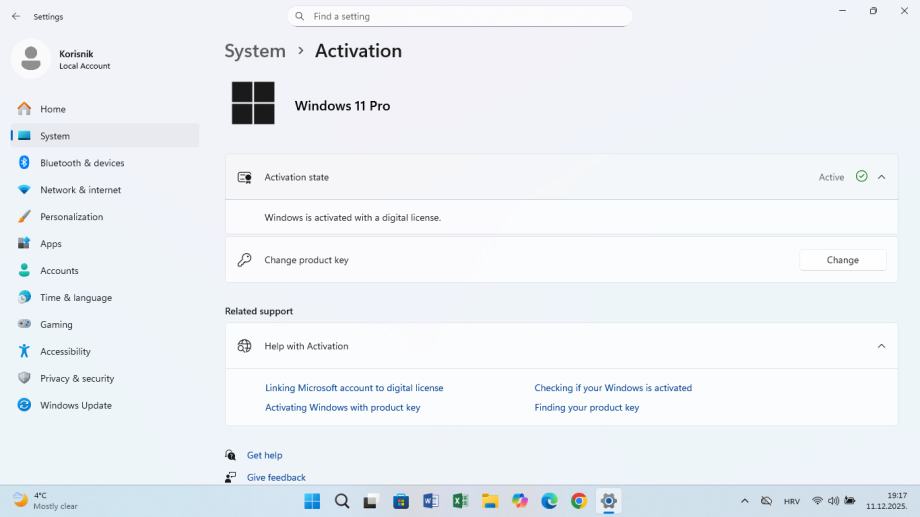Open Finding your product key link
The image size is (920, 517).
587,407
